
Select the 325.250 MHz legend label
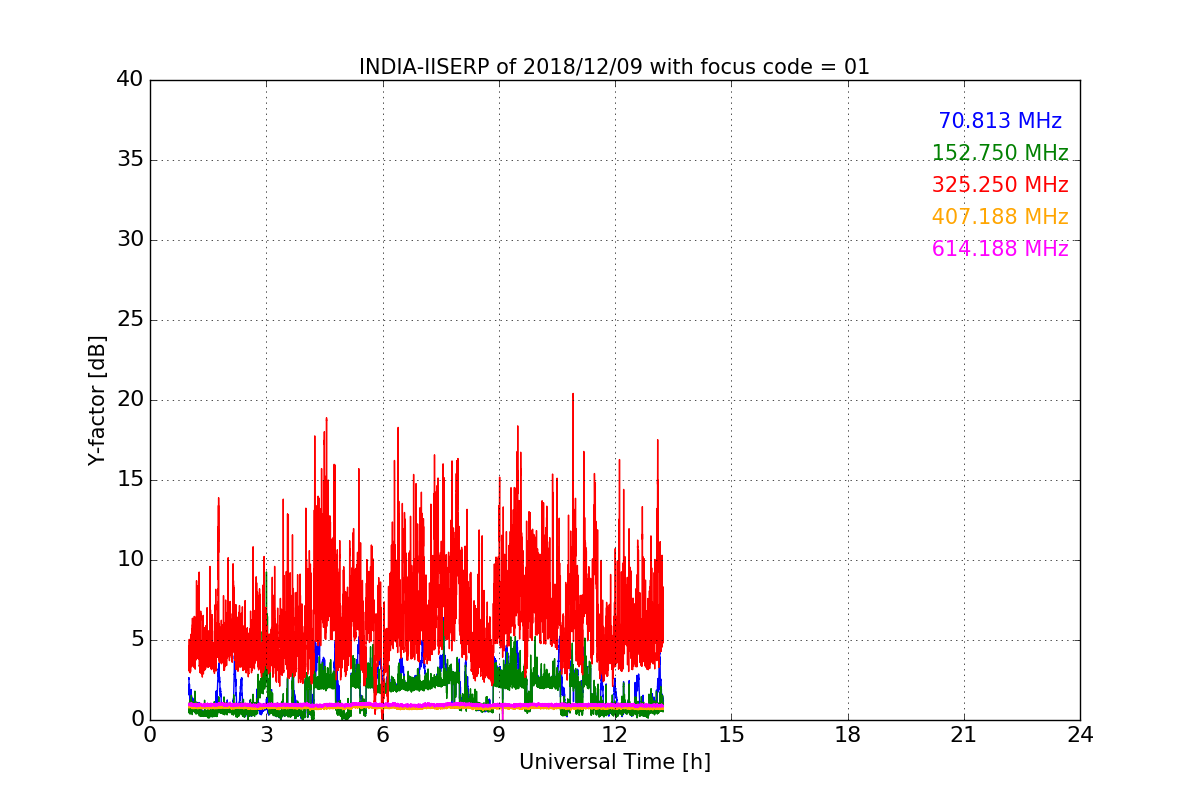click(x=1000, y=185)
